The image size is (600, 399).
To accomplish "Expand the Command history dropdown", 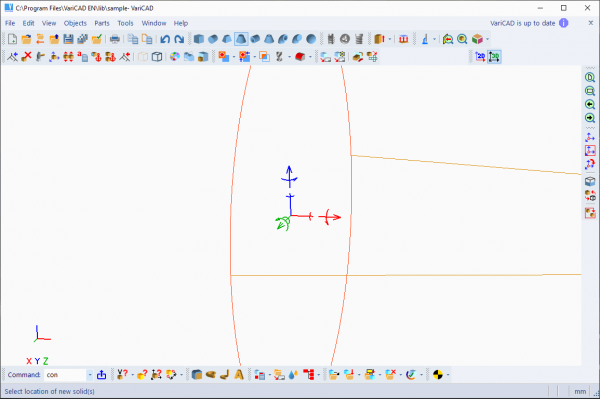I will pyautogui.click(x=90, y=375).
